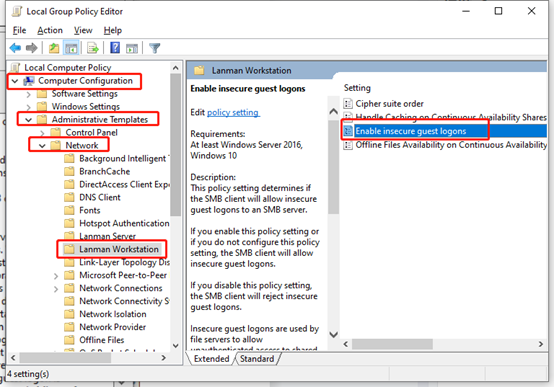Expand the Network Connections node
The height and width of the screenshot is (387, 554).
(x=56, y=289)
